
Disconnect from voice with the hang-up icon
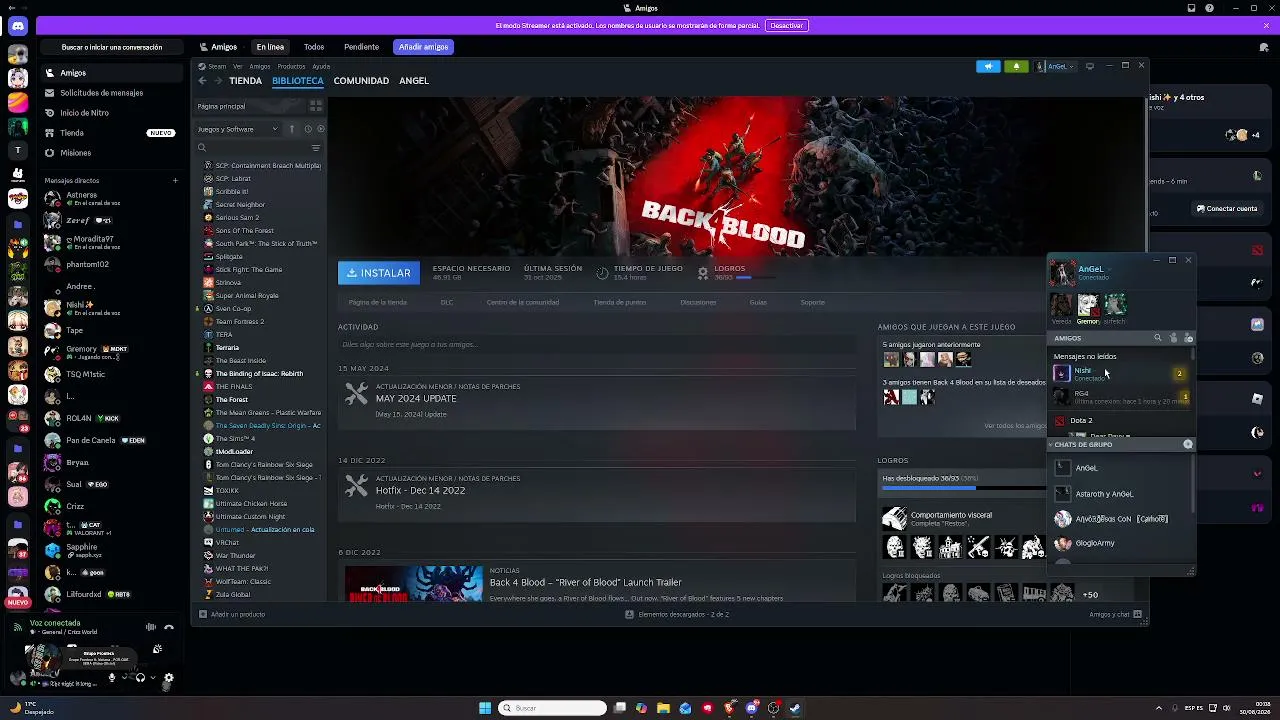(169, 627)
